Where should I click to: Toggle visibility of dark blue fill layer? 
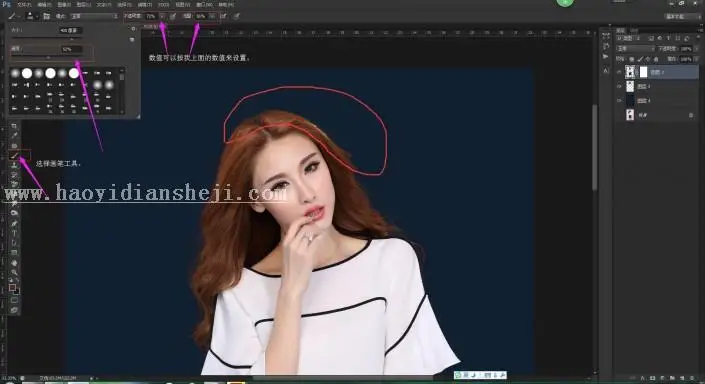click(619, 101)
